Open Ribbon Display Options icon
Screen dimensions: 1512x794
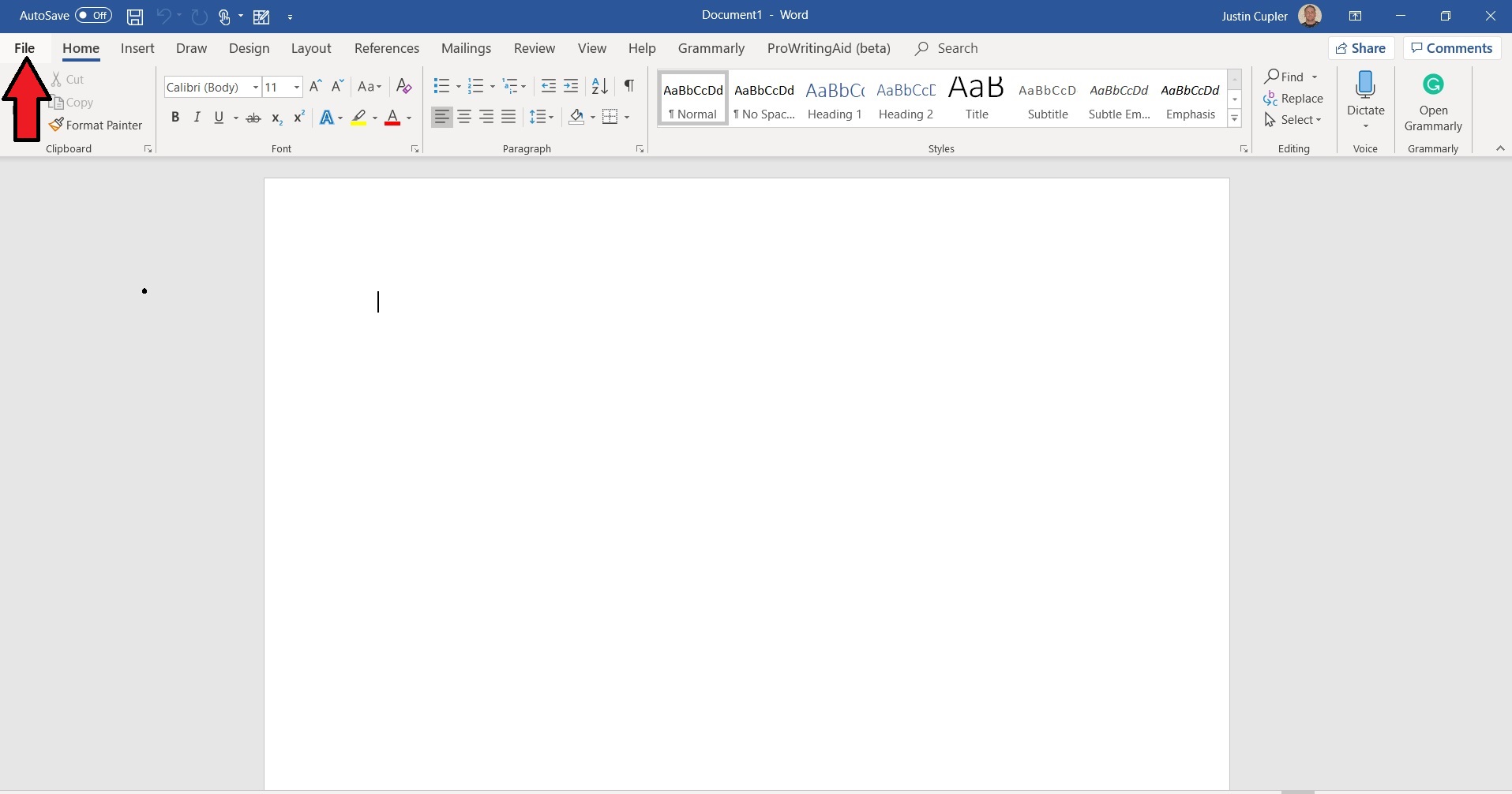point(1355,16)
